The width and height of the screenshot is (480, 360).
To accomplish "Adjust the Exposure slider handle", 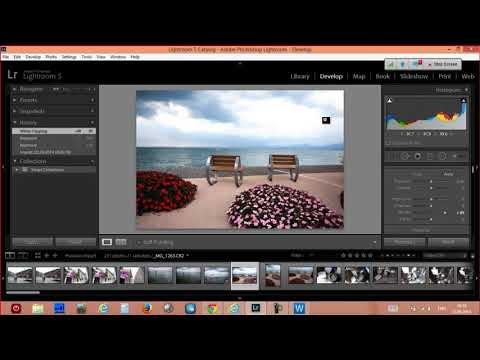I will click(431, 182).
